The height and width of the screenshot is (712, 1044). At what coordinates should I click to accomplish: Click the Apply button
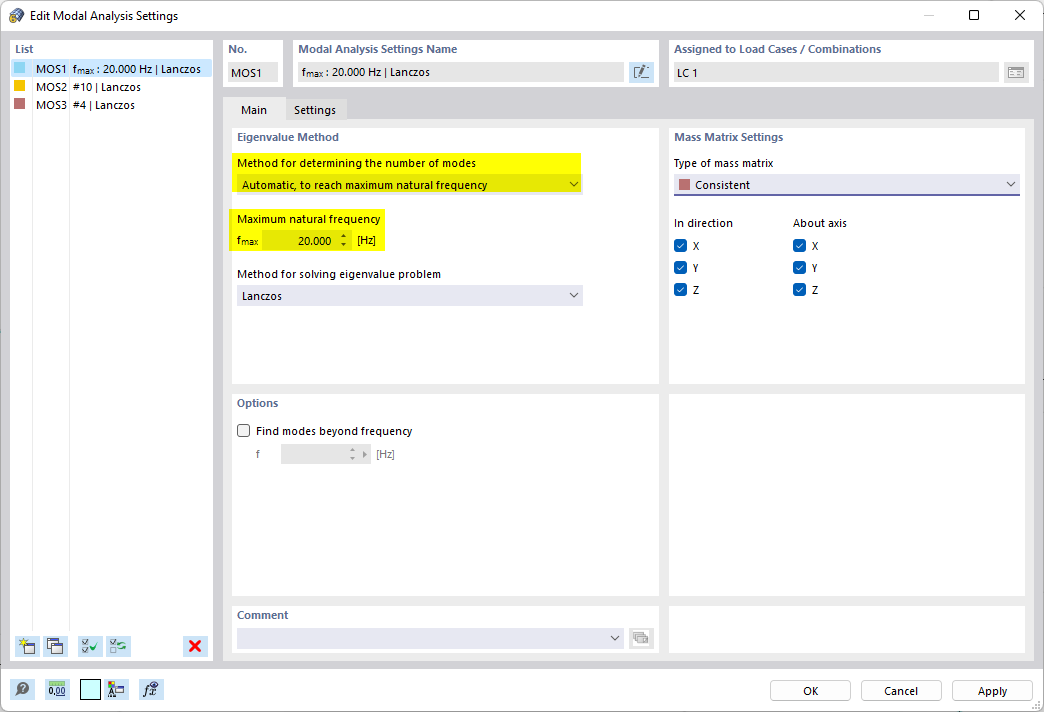(x=992, y=691)
